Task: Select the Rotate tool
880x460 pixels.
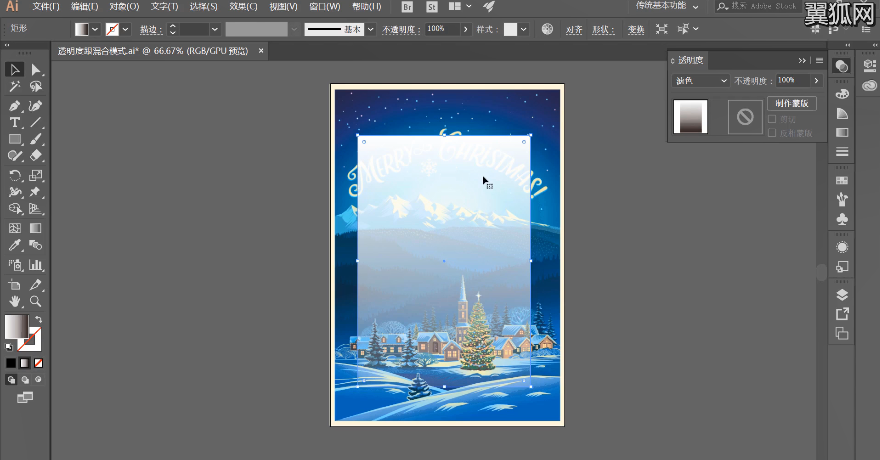Action: [15, 175]
